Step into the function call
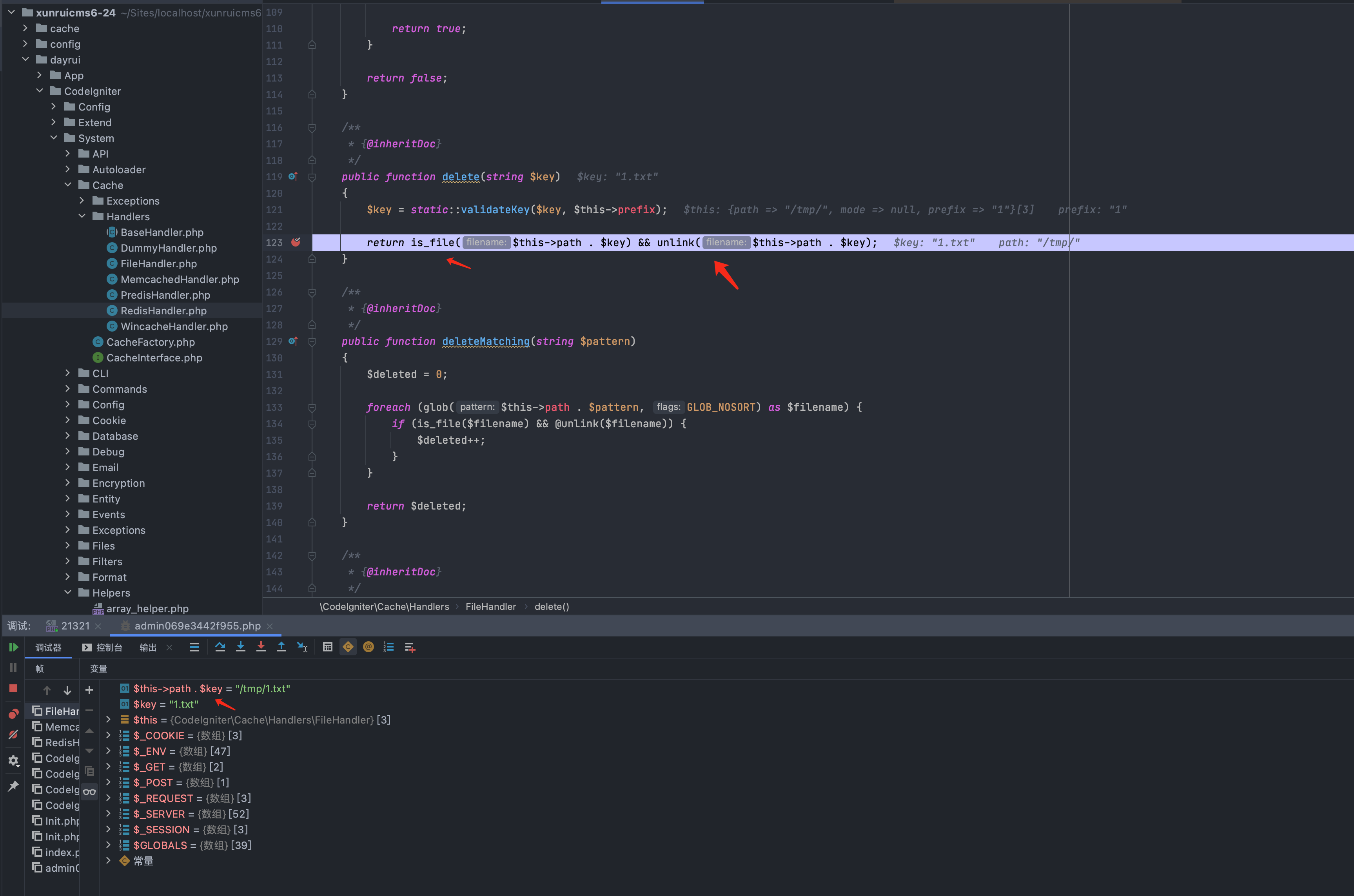Image resolution: width=1354 pixels, height=896 pixels. 241,648
